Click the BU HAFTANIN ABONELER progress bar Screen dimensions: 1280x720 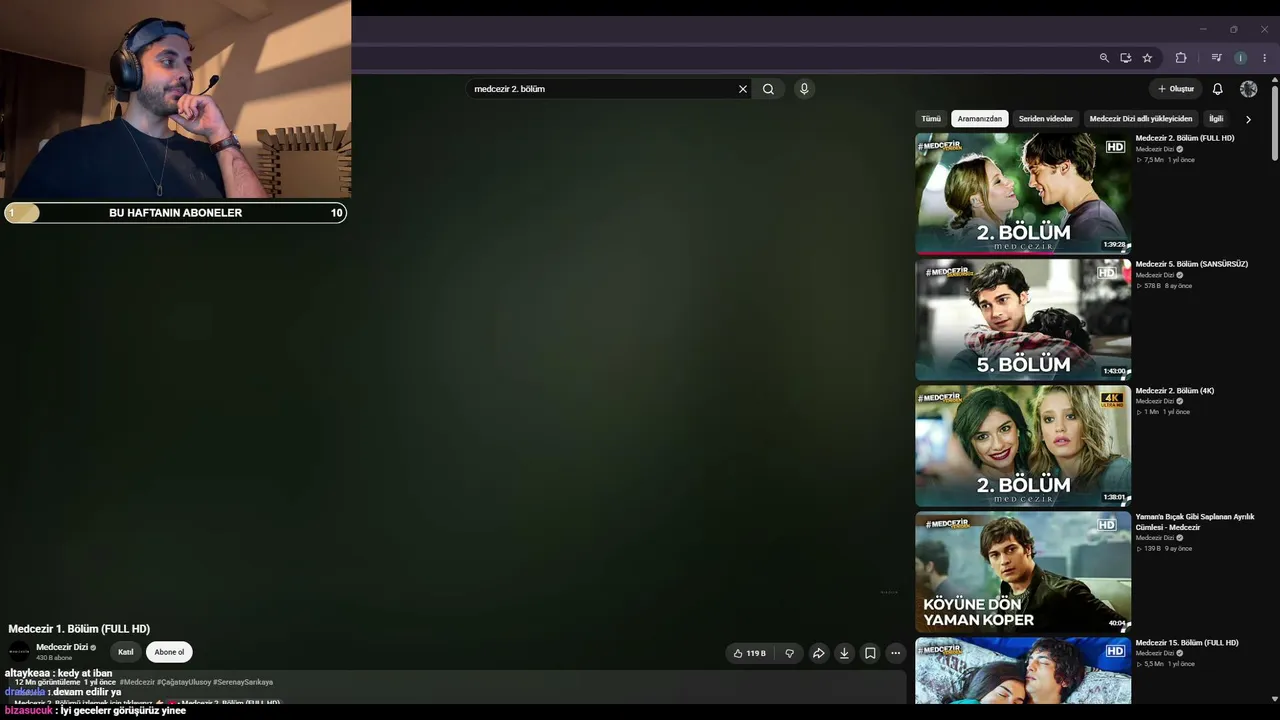click(x=175, y=213)
